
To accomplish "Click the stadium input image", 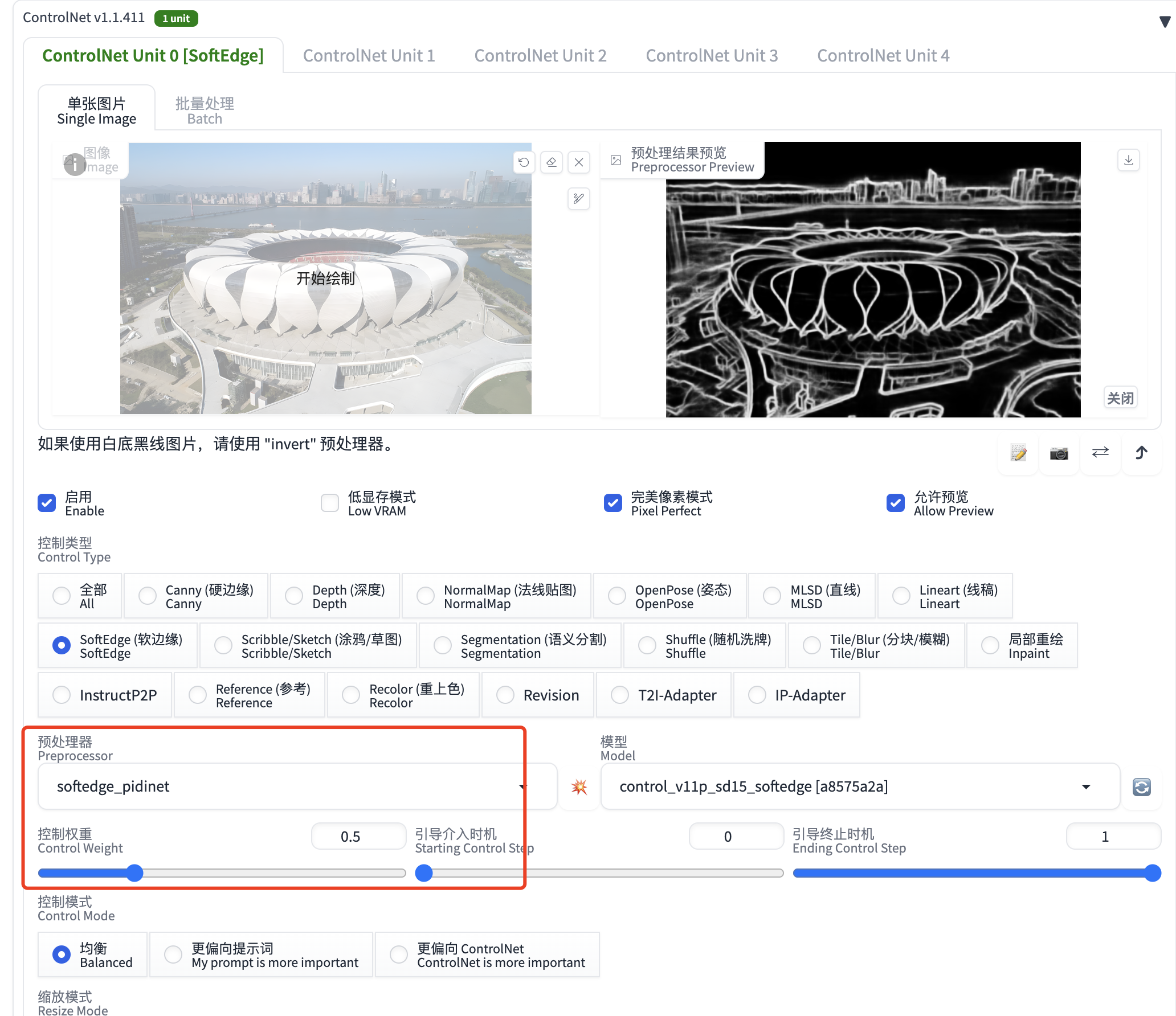I will [x=326, y=278].
